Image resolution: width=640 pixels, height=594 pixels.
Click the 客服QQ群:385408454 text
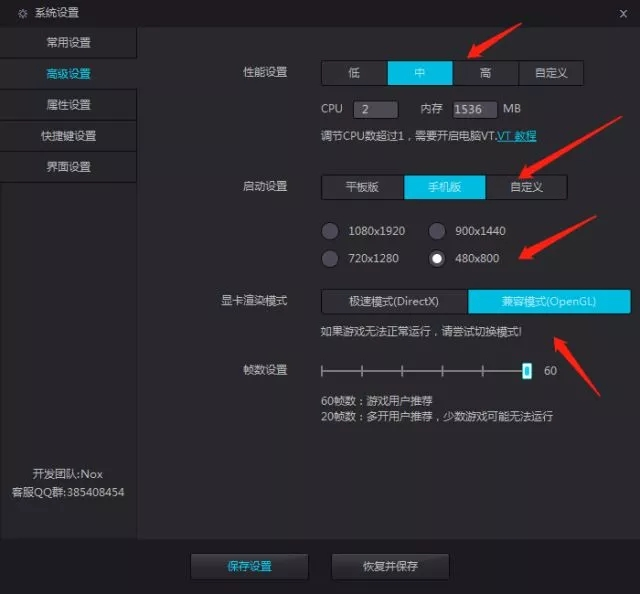point(68,492)
